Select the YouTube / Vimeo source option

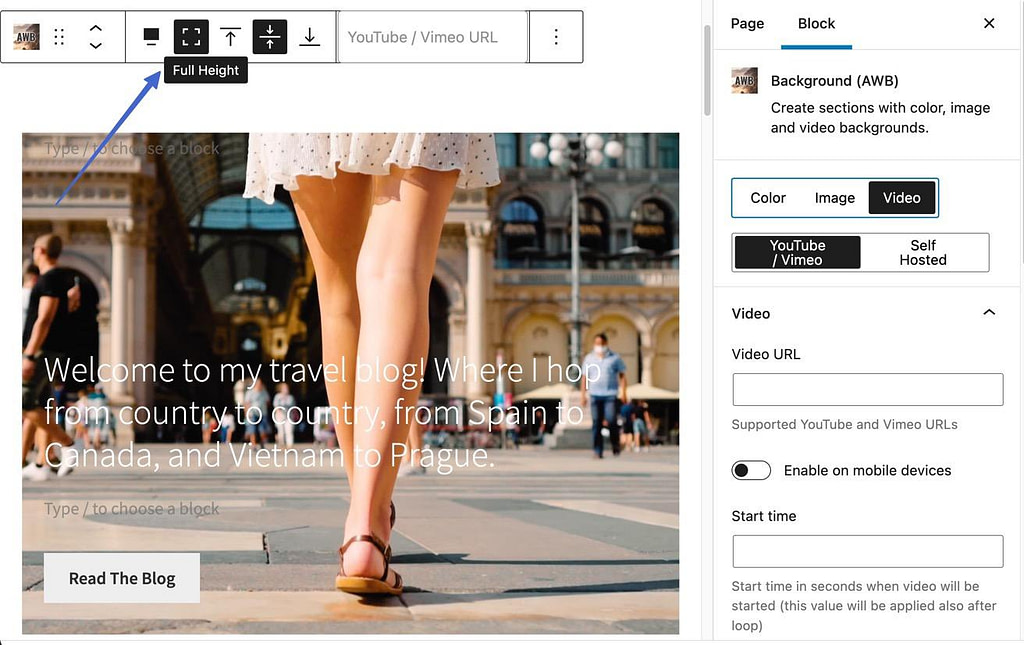pyautogui.click(x=796, y=252)
